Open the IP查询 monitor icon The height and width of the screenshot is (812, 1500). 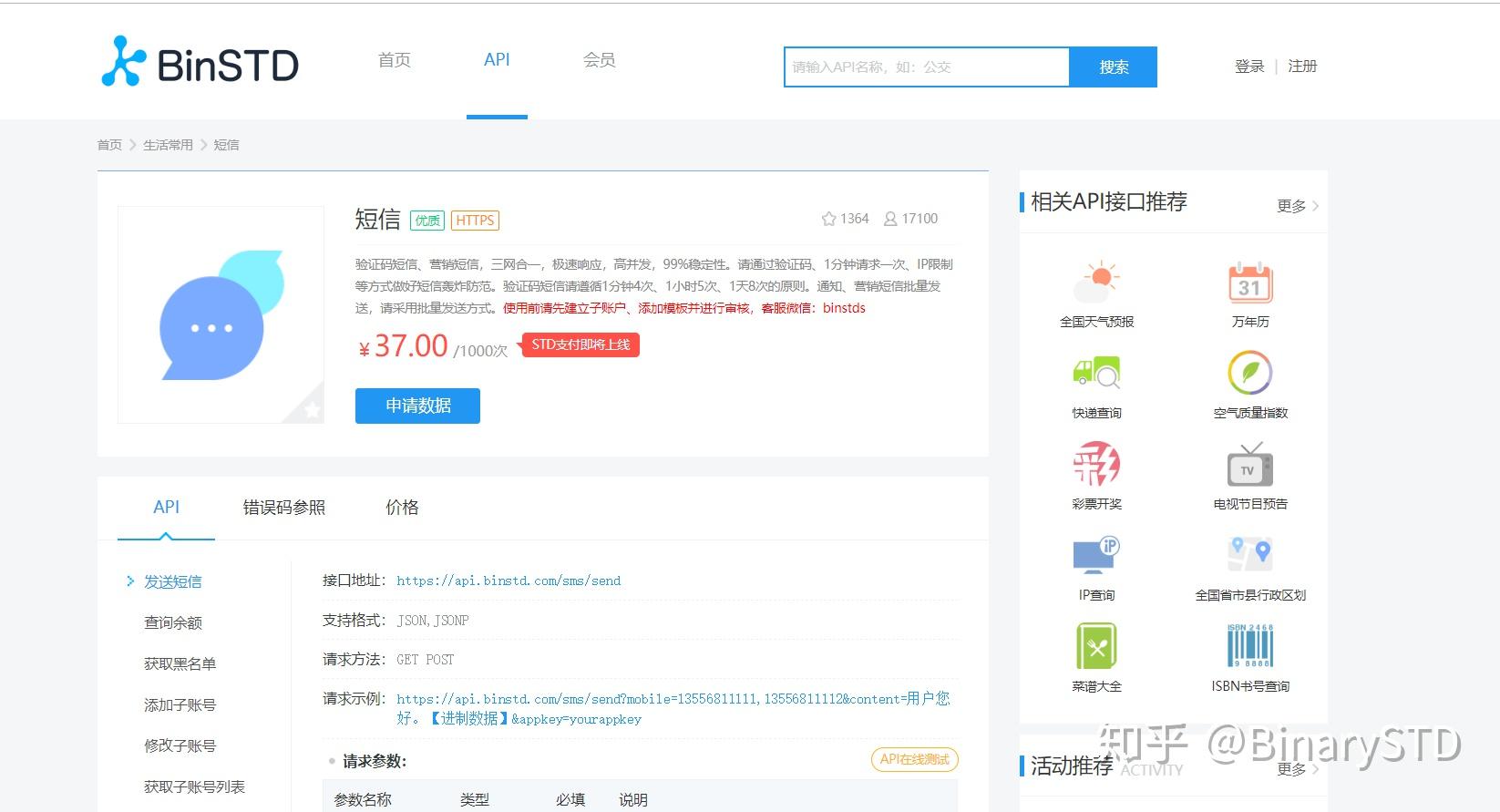[x=1096, y=555]
